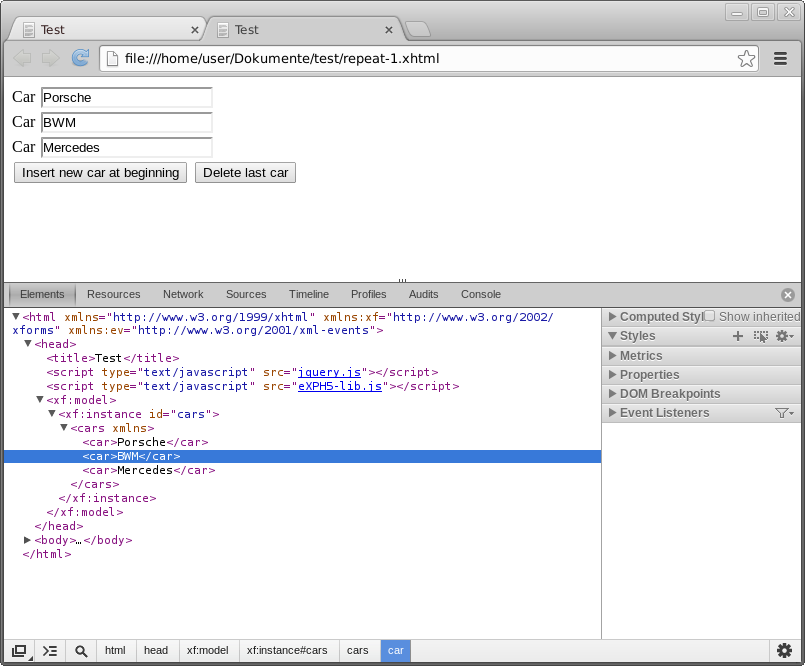Click Delete last car button
This screenshot has height=666, width=805.
pos(245,173)
